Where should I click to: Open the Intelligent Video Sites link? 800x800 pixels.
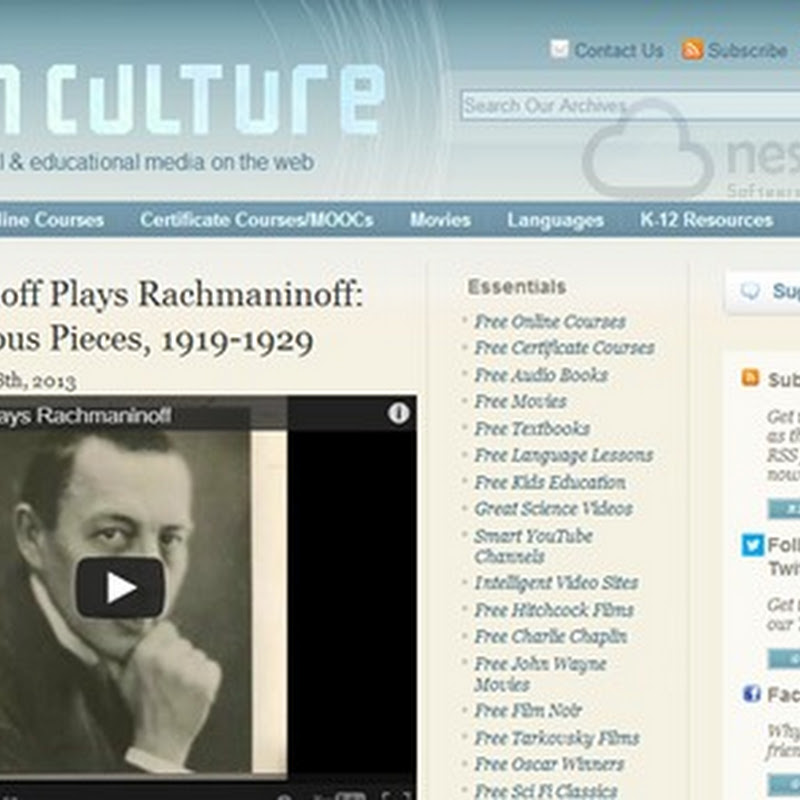coord(556,583)
